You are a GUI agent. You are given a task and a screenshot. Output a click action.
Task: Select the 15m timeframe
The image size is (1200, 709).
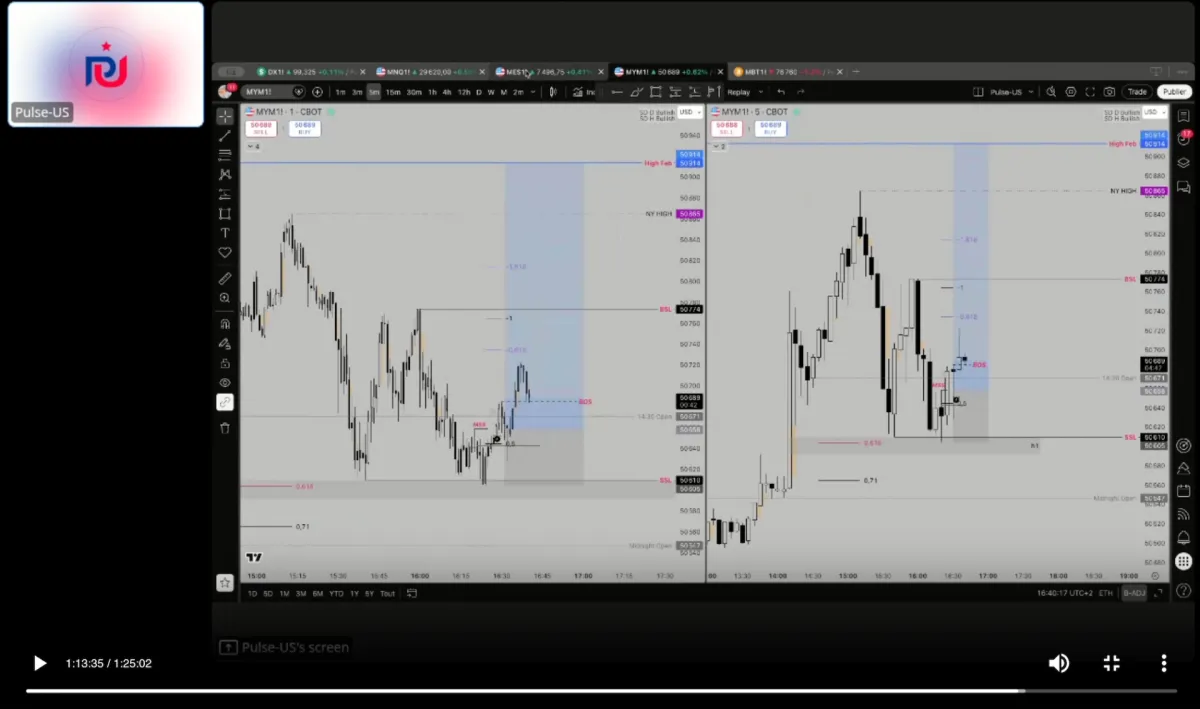393,92
